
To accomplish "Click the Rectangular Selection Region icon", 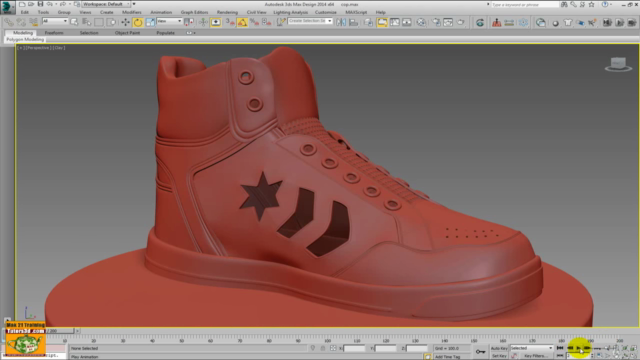I will [x=99, y=22].
